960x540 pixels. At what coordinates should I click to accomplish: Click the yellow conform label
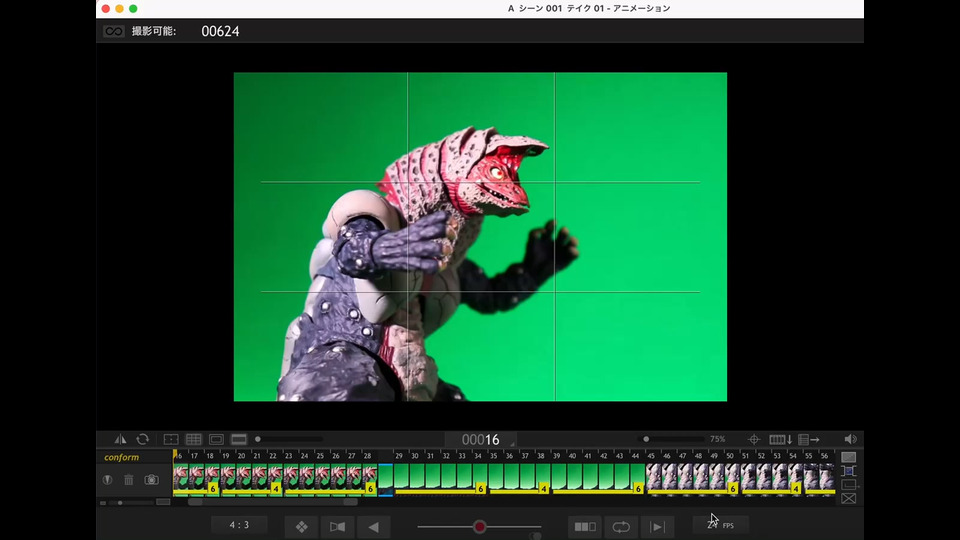coord(121,457)
